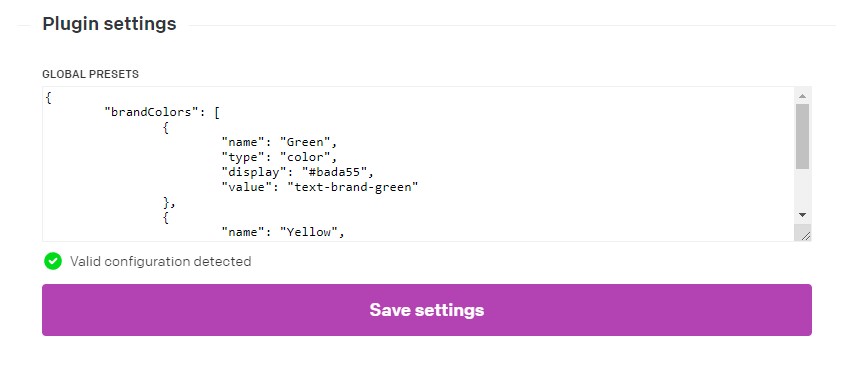Viewport: 860px width, 368px height.
Task: Click the "color" type value in JSON
Action: pyautogui.click(x=305, y=157)
